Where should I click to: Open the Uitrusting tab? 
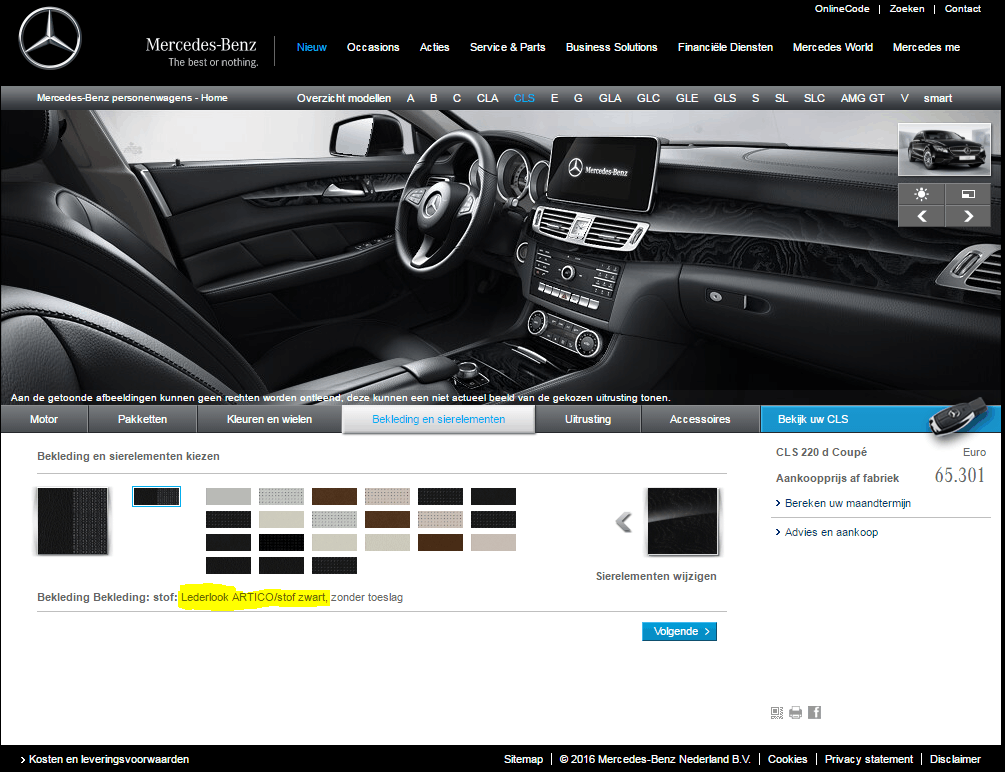pos(588,419)
